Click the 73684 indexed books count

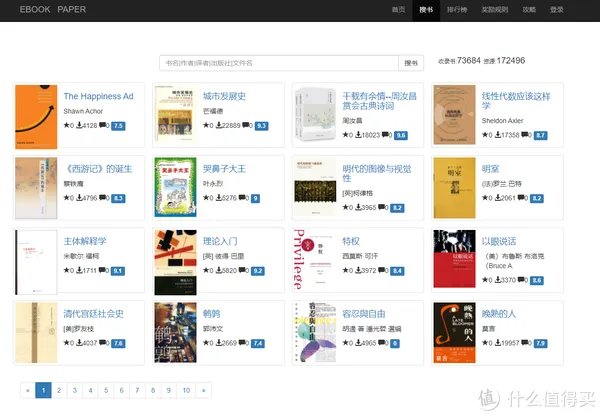469,60
